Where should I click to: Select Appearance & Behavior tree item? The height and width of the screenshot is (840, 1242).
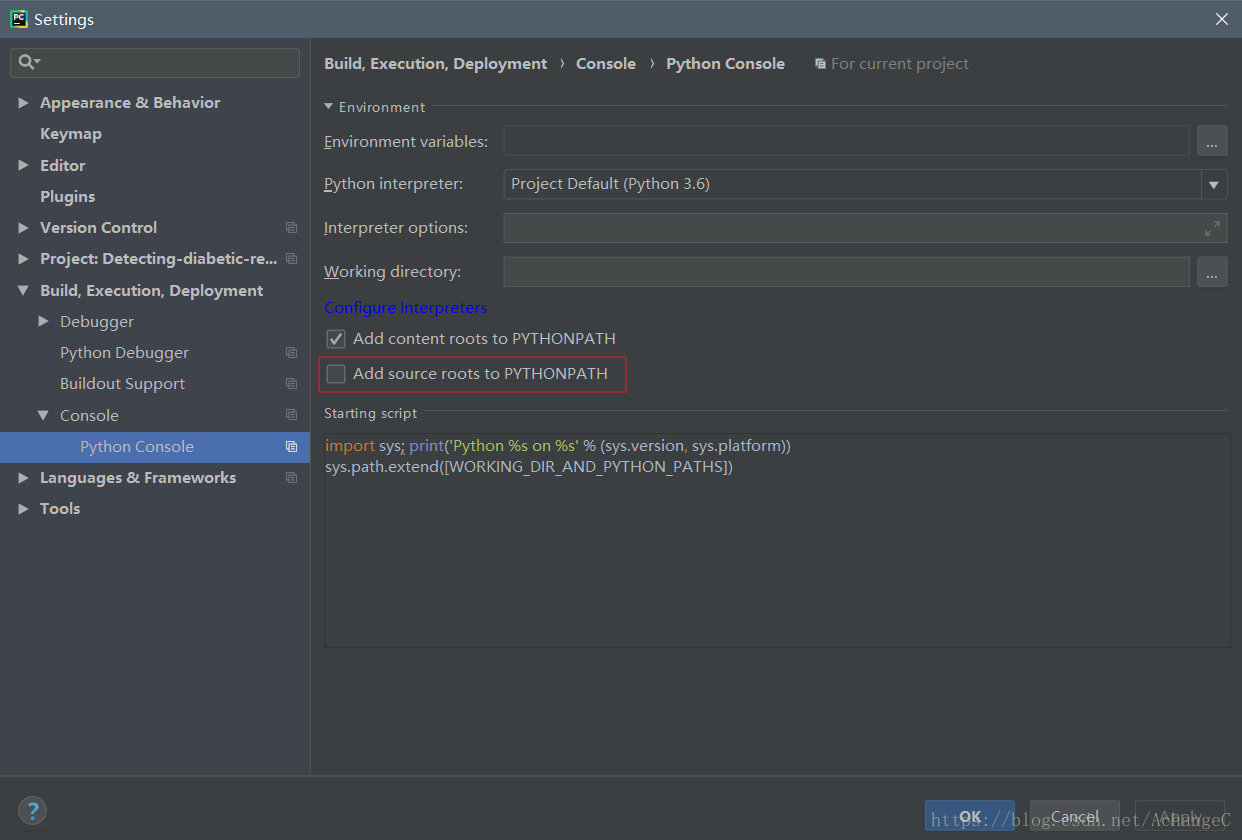click(x=130, y=103)
